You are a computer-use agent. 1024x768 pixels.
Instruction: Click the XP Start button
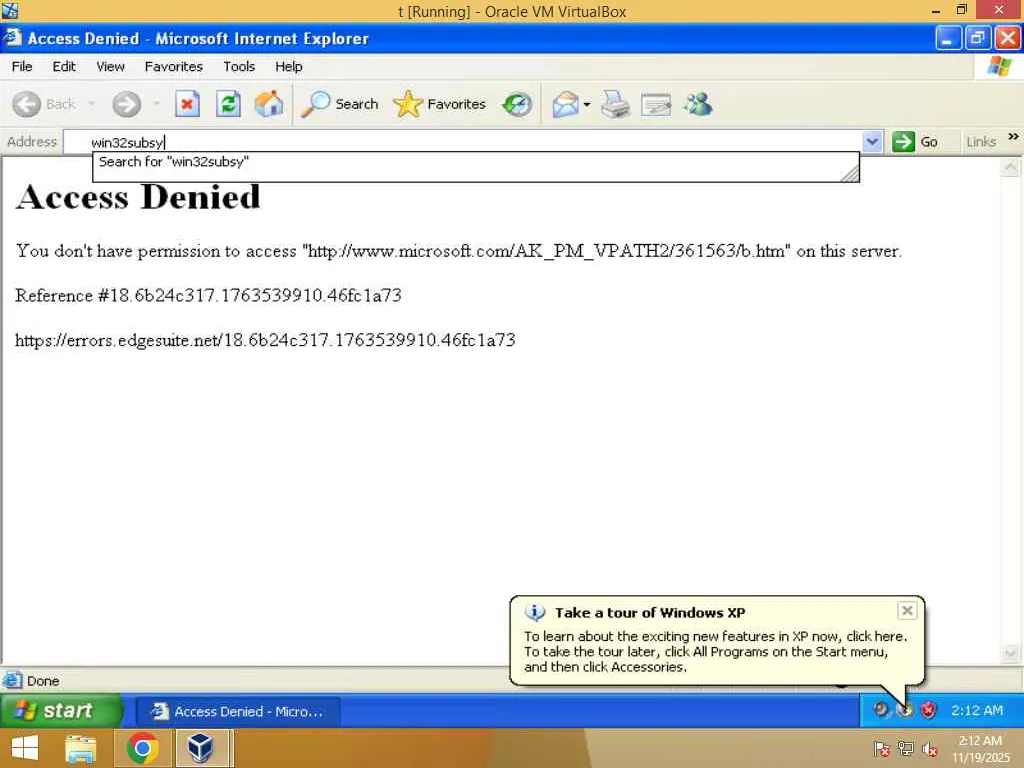[61, 711]
